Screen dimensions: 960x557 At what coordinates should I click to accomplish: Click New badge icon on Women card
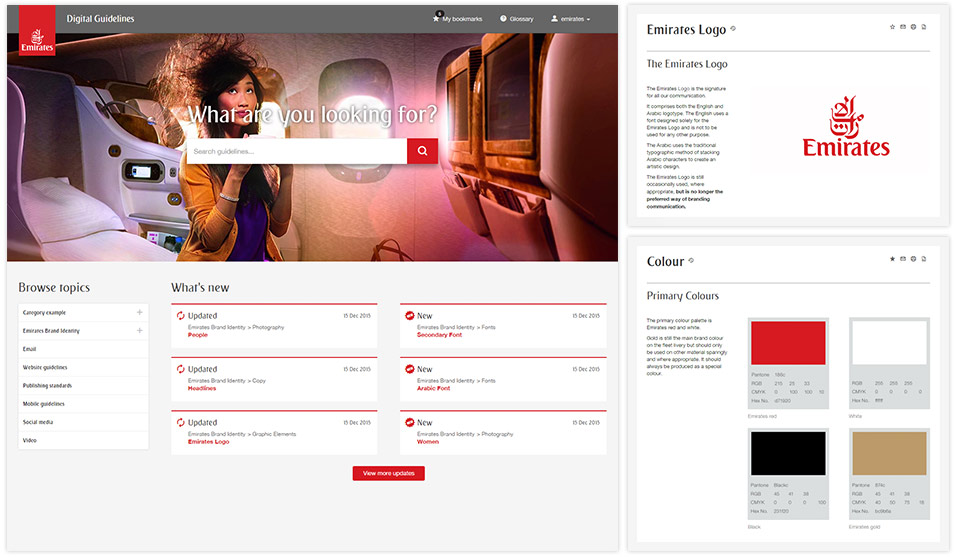coord(410,422)
